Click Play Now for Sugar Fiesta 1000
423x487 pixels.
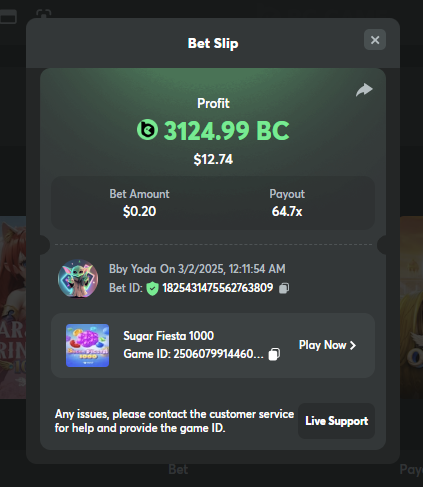point(327,345)
